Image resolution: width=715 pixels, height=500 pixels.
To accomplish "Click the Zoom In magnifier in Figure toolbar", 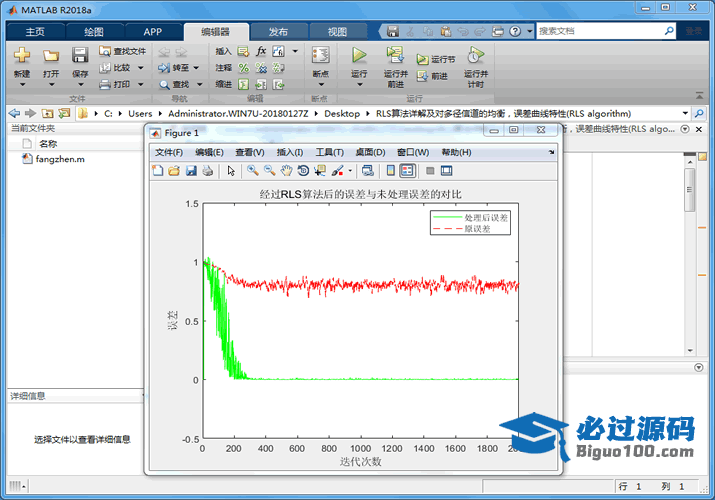I will 252,171.
